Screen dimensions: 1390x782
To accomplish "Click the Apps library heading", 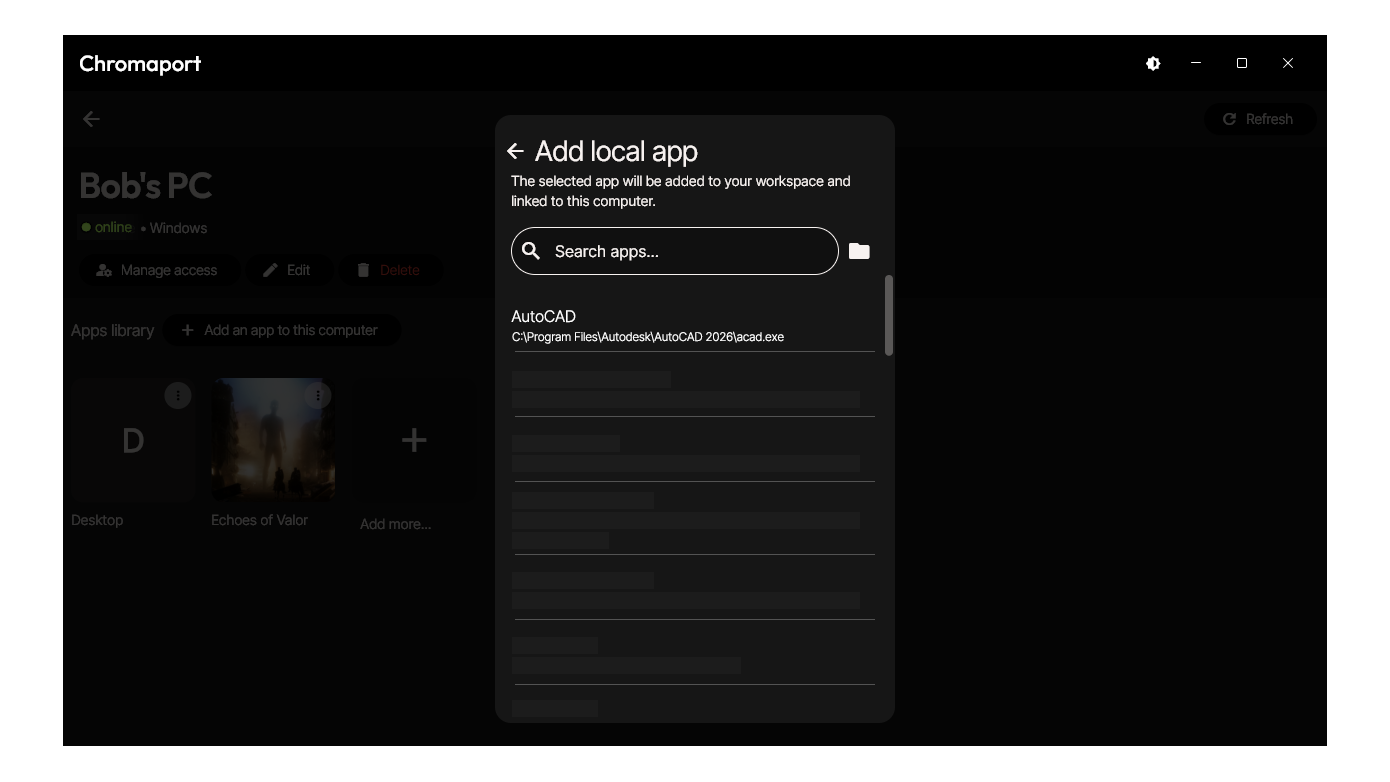I will point(112,330).
